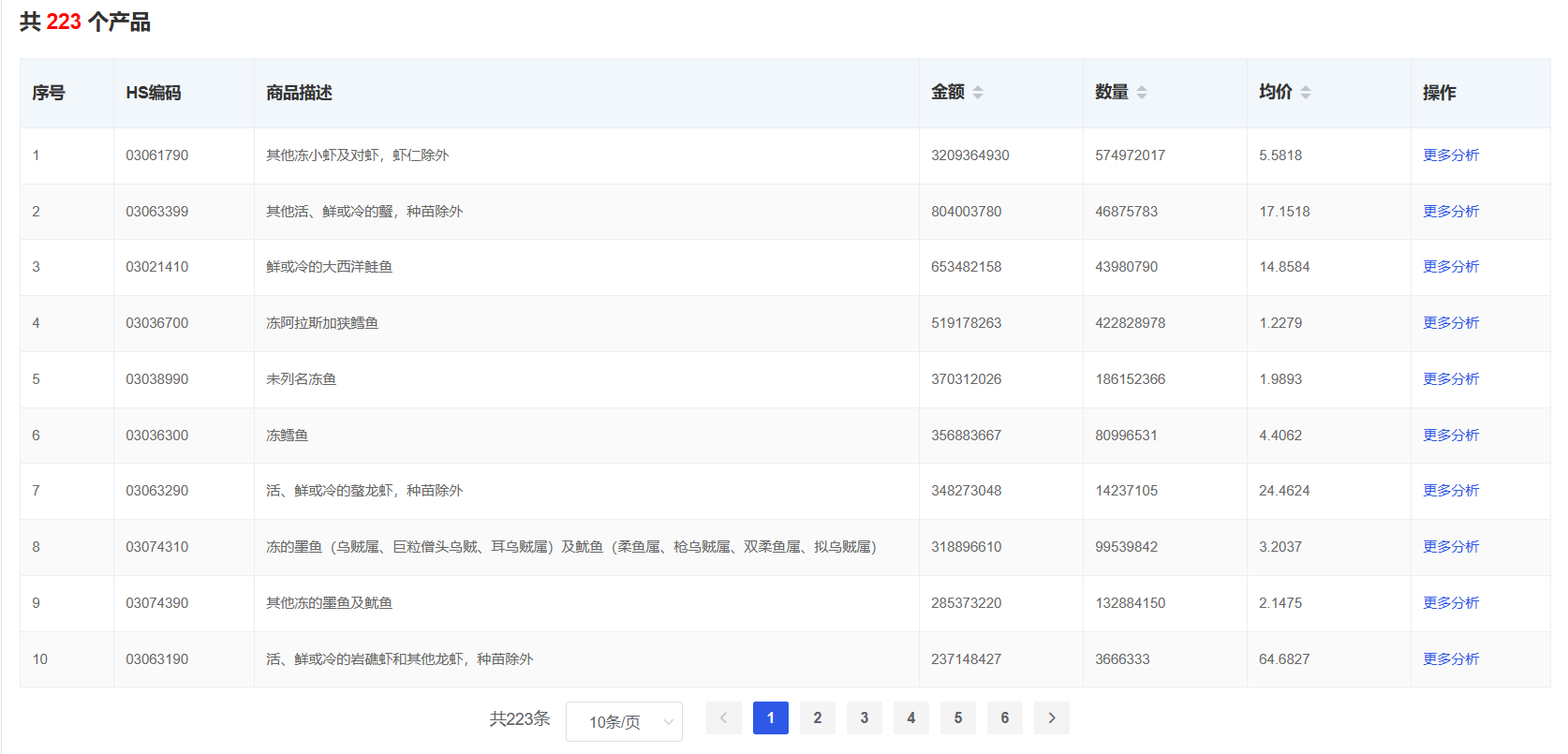Click amount value 3209364930
1568x754 pixels.
point(970,155)
